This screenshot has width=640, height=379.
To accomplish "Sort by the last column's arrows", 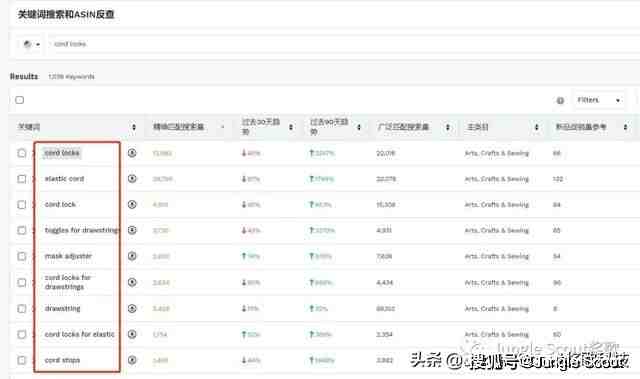I will [625, 127].
